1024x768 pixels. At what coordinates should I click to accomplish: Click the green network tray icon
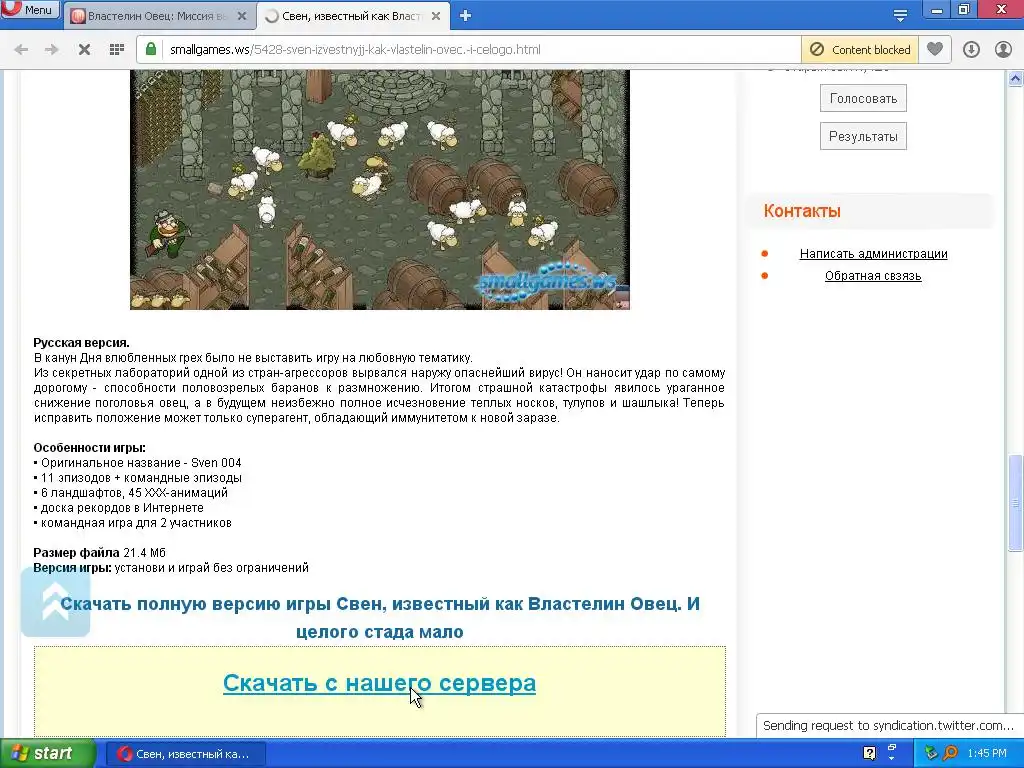coord(931,754)
